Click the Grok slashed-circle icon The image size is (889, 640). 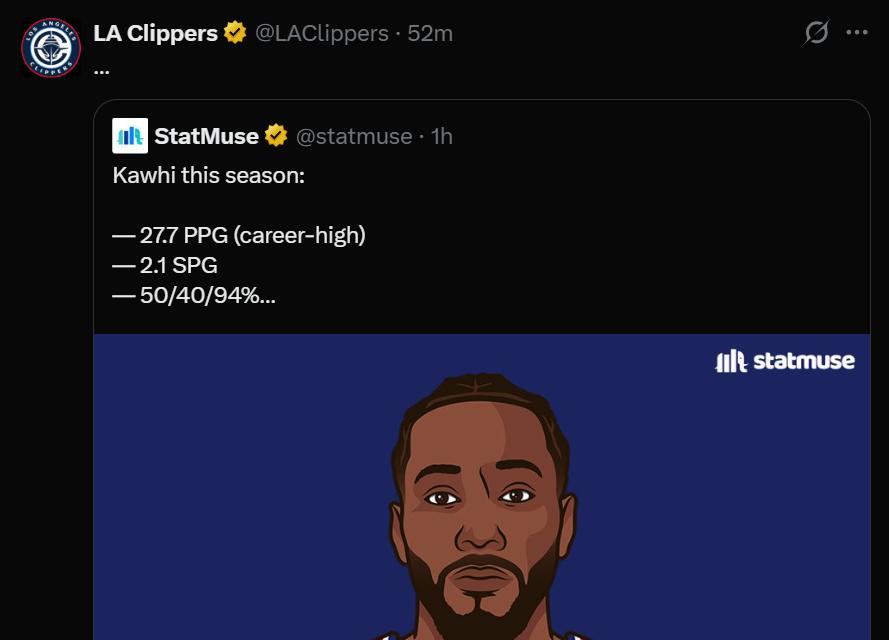(x=816, y=33)
